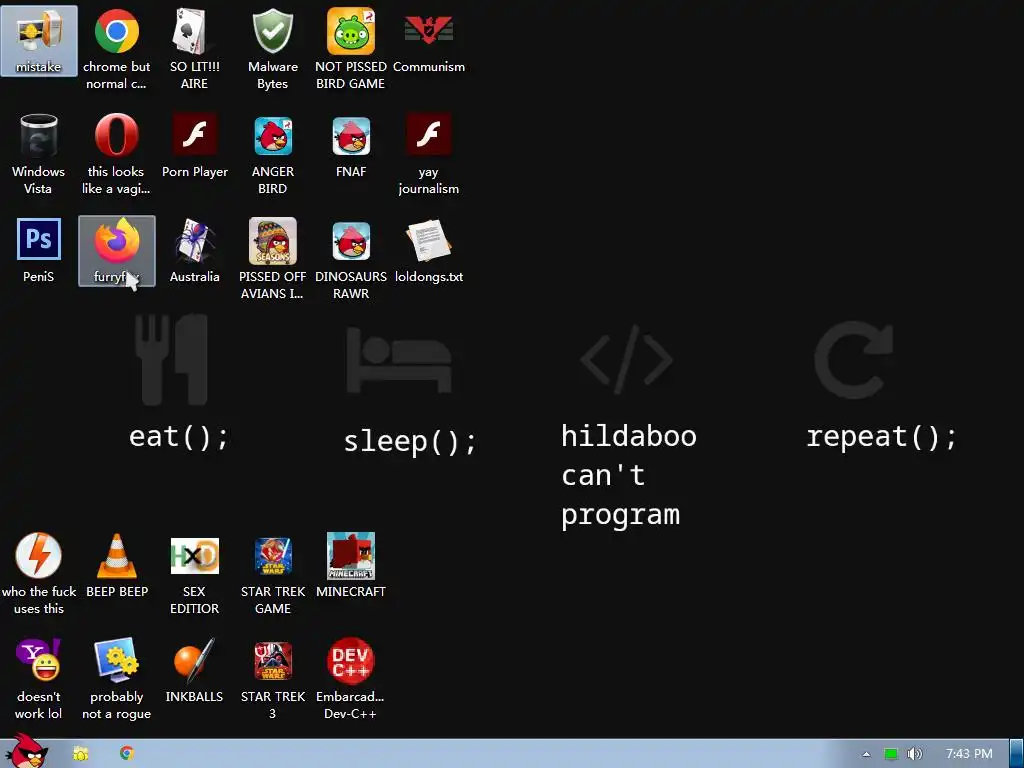Open the volume speaker tray icon
1024x768 pixels.
coord(914,754)
